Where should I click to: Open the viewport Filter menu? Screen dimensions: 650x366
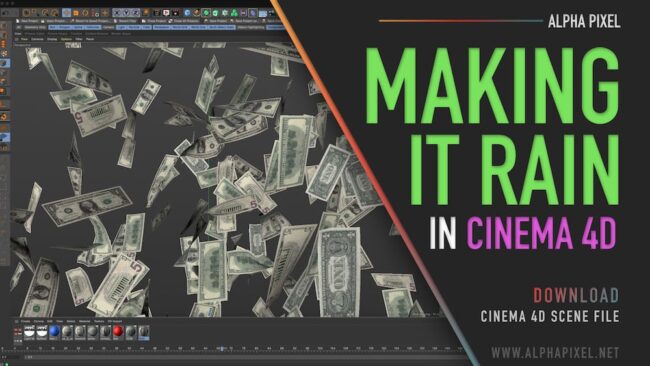(x=79, y=39)
